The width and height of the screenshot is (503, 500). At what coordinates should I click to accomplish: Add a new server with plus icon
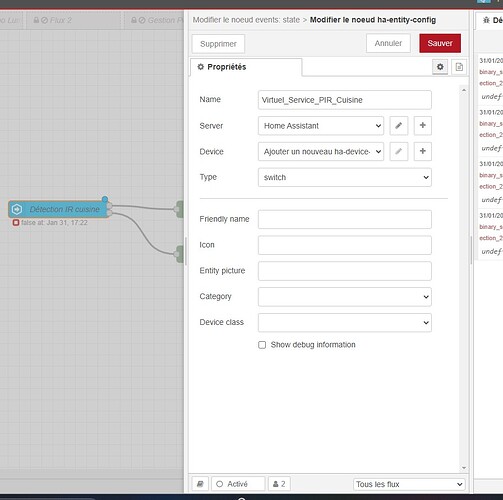click(x=423, y=126)
